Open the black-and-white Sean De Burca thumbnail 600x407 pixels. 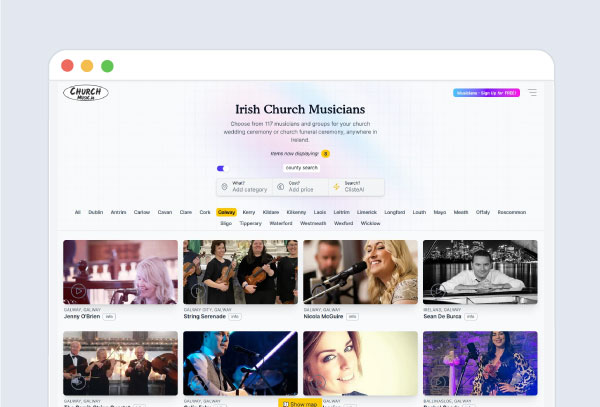tap(480, 272)
